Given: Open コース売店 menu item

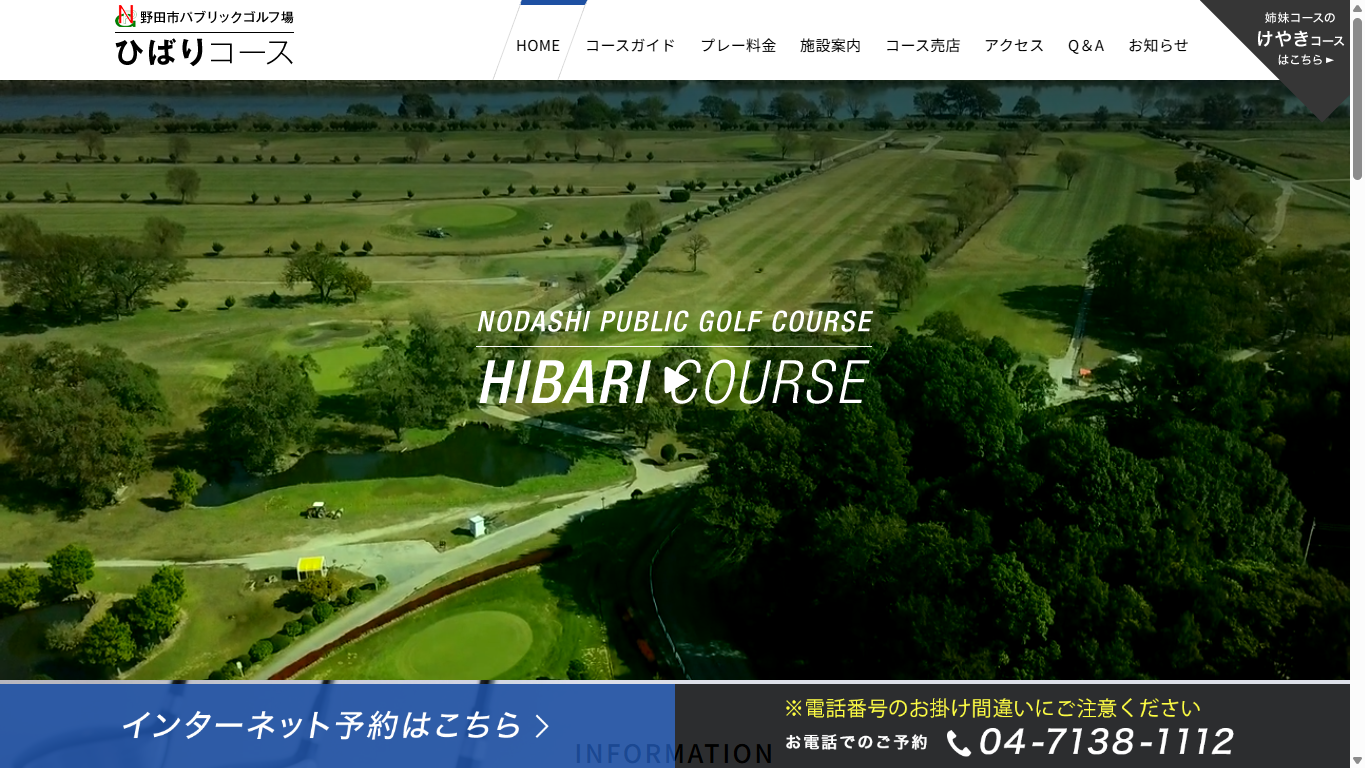Looking at the screenshot, I should (922, 45).
